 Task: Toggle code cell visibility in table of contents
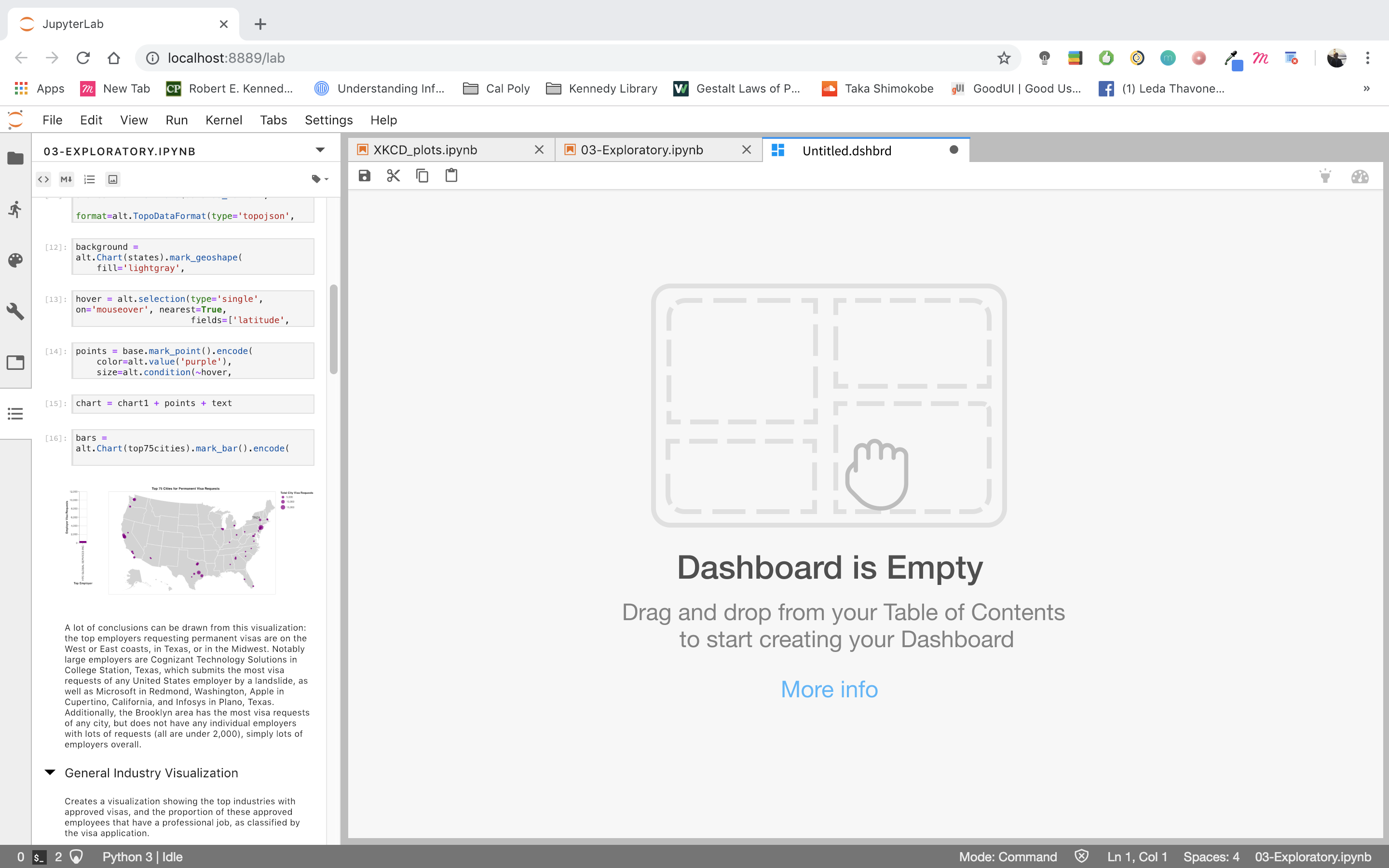tap(43, 179)
